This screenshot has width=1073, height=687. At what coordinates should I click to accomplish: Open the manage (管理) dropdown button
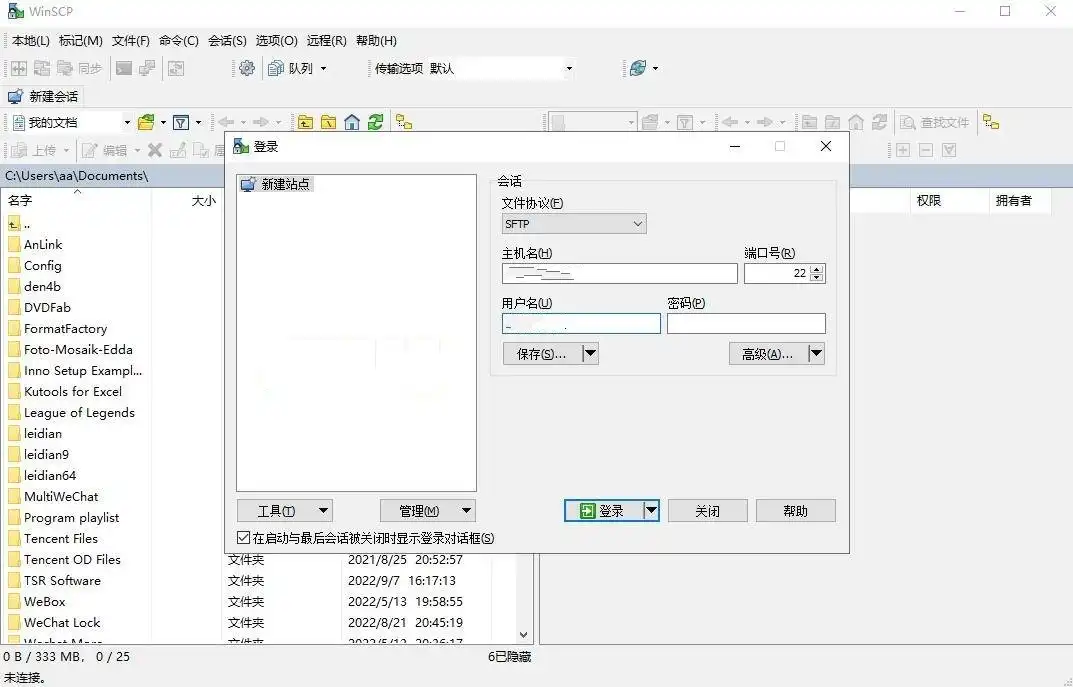tap(428, 510)
